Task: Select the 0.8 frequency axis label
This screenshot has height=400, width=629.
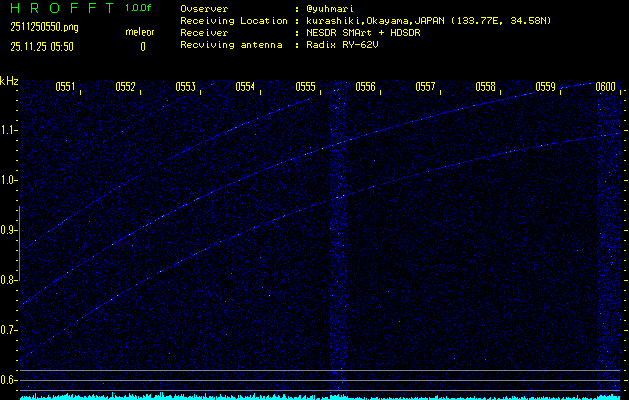Action: point(9,280)
